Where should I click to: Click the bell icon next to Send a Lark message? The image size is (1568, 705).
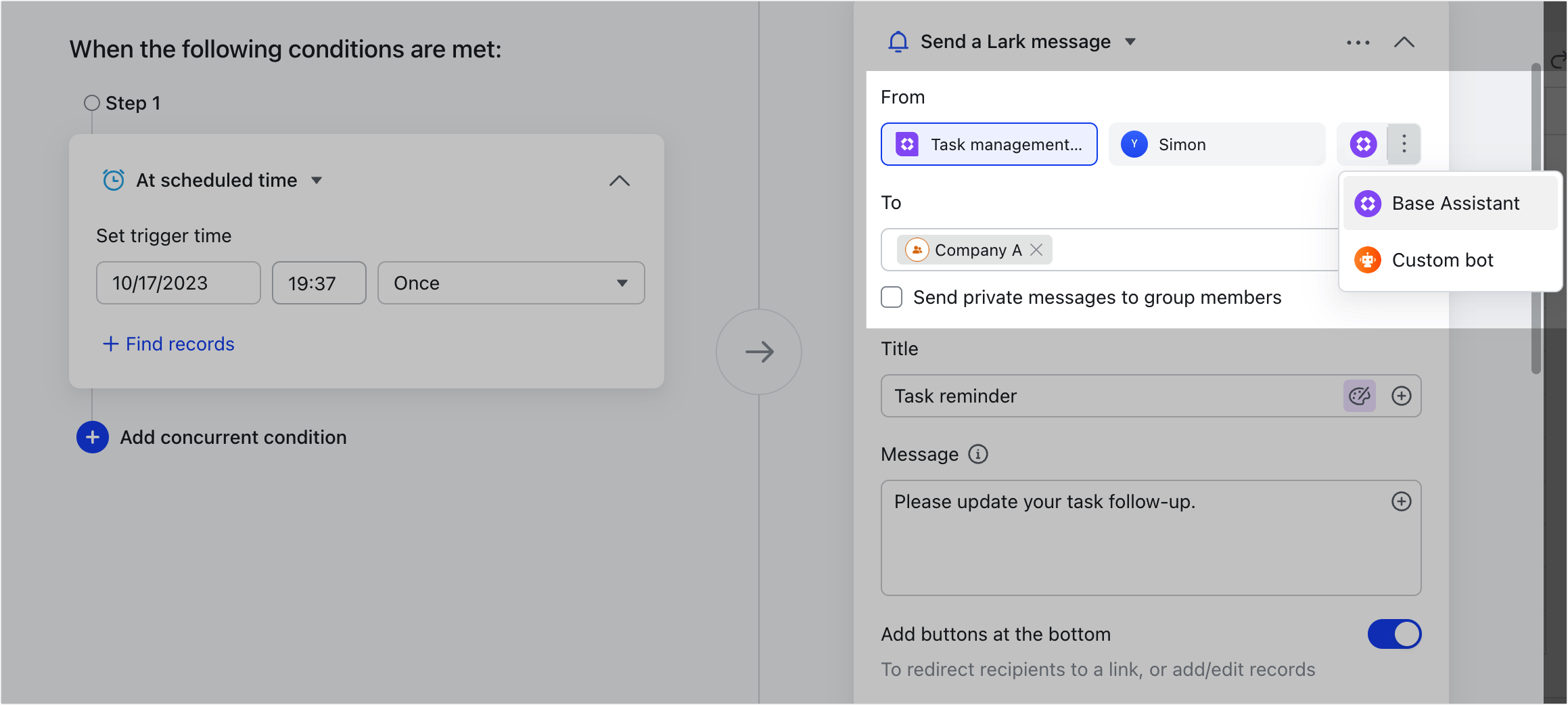pyautogui.click(x=898, y=41)
